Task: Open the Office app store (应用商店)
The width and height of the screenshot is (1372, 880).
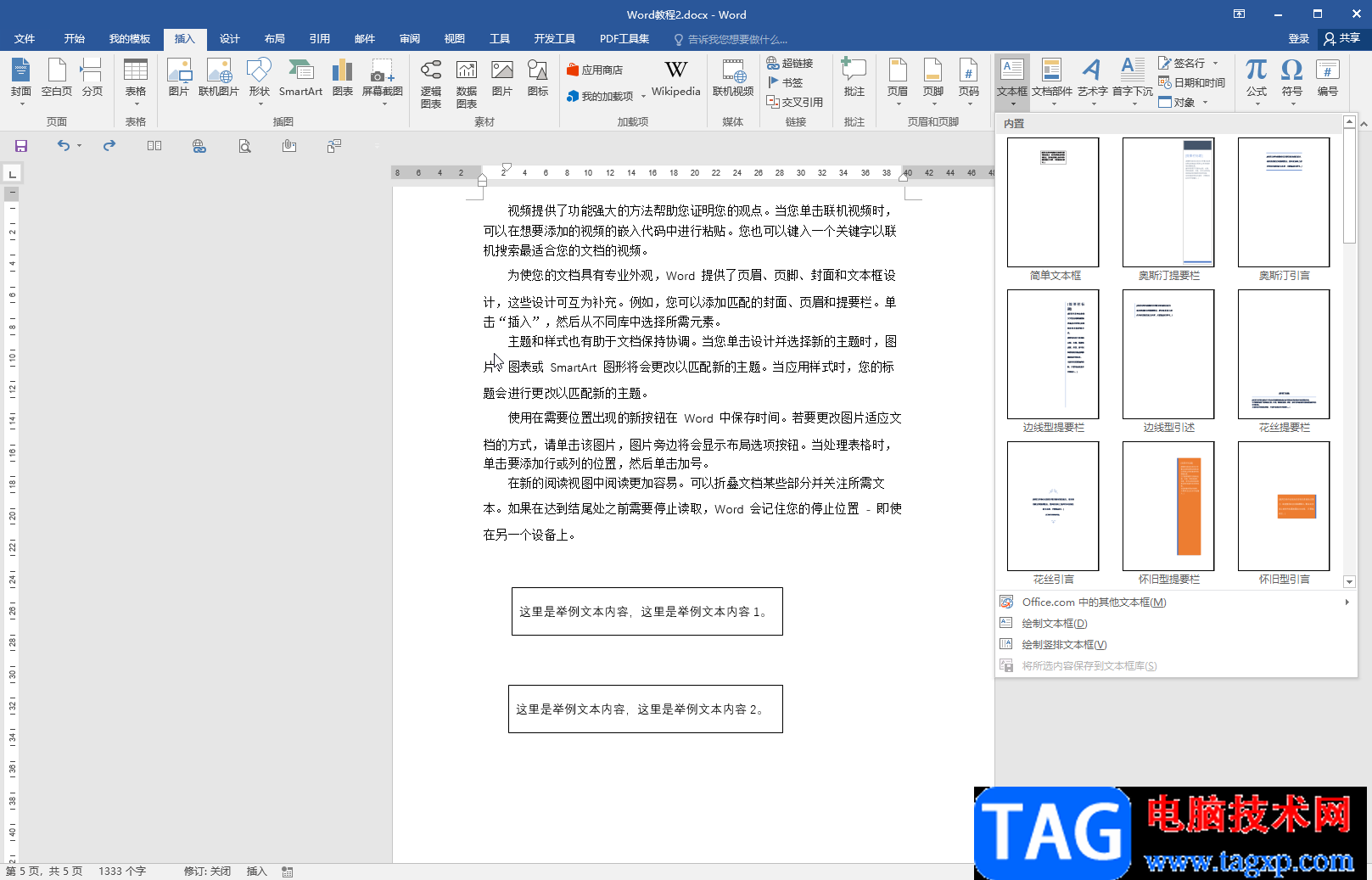Action: click(595, 70)
